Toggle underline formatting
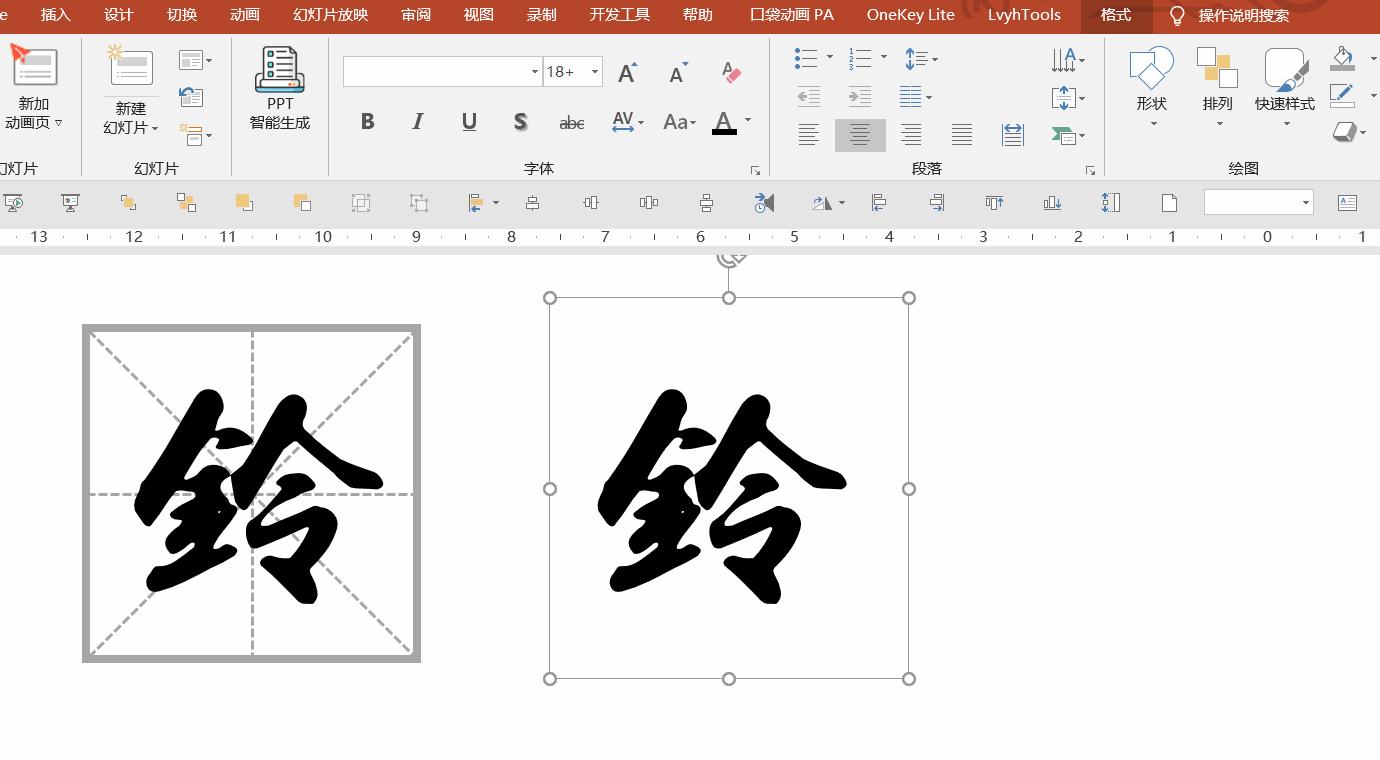This screenshot has height=760, width=1380. coord(468,121)
